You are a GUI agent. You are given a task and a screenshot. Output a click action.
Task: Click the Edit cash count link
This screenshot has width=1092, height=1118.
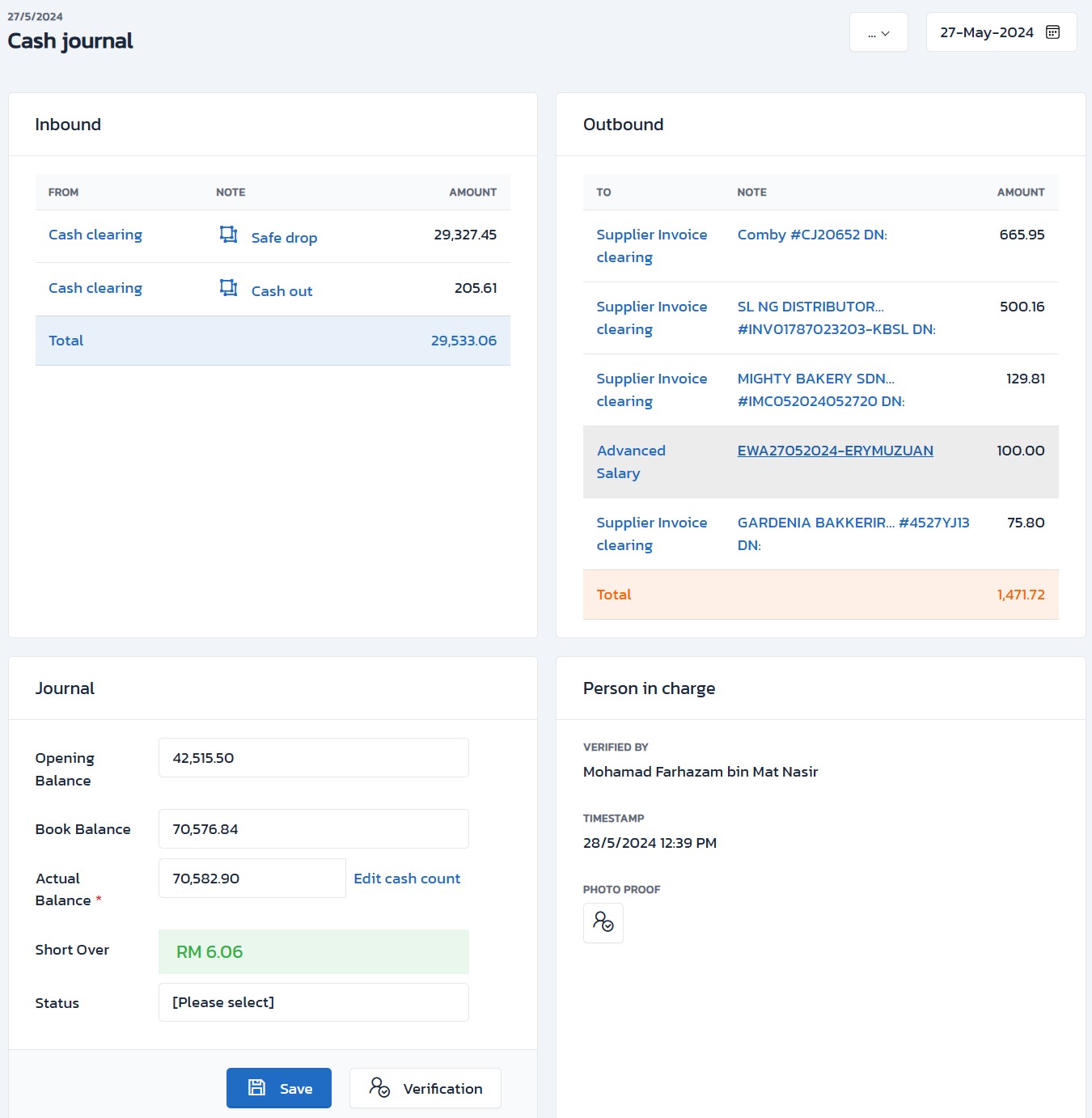406,879
